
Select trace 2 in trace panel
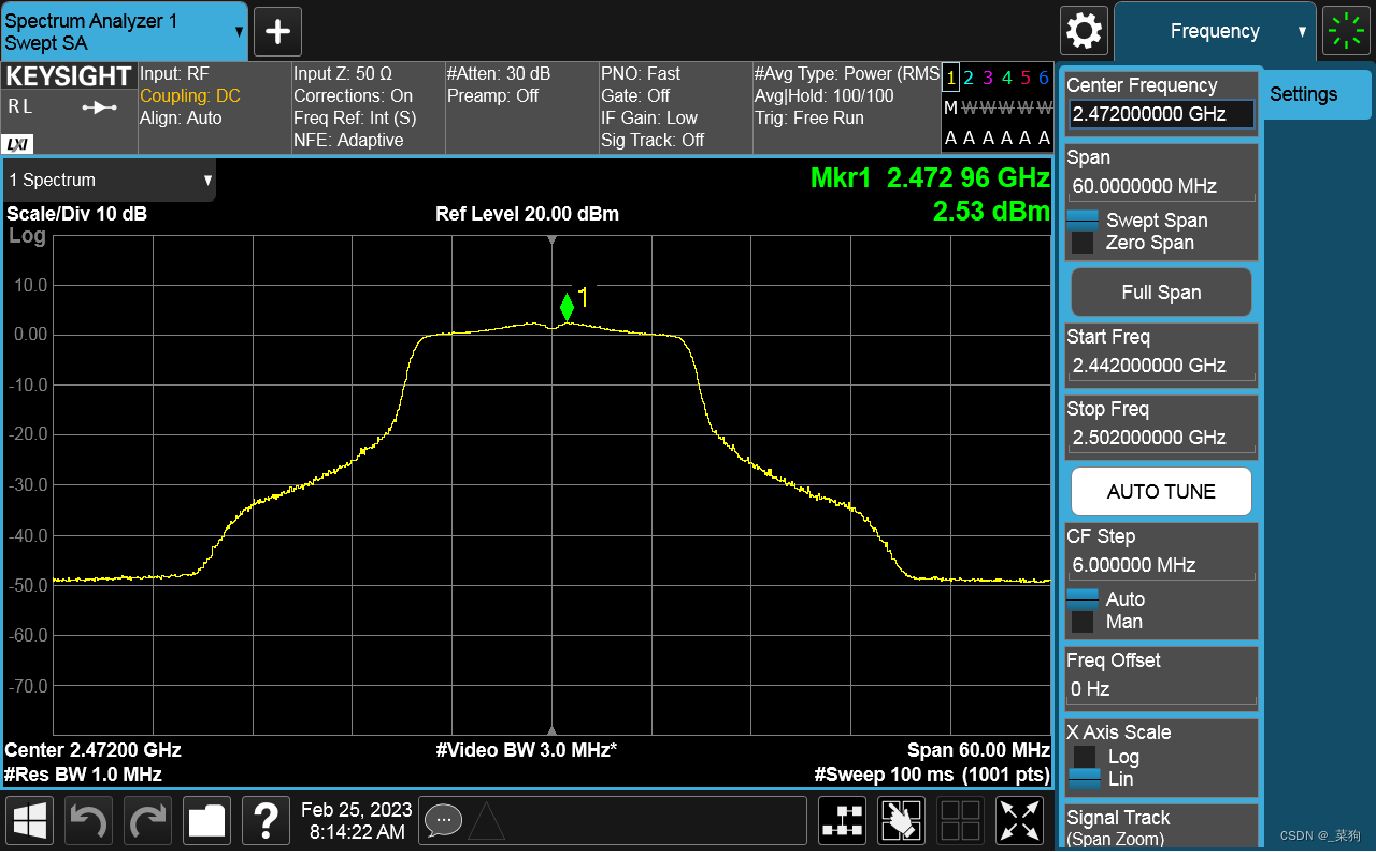tap(968, 78)
